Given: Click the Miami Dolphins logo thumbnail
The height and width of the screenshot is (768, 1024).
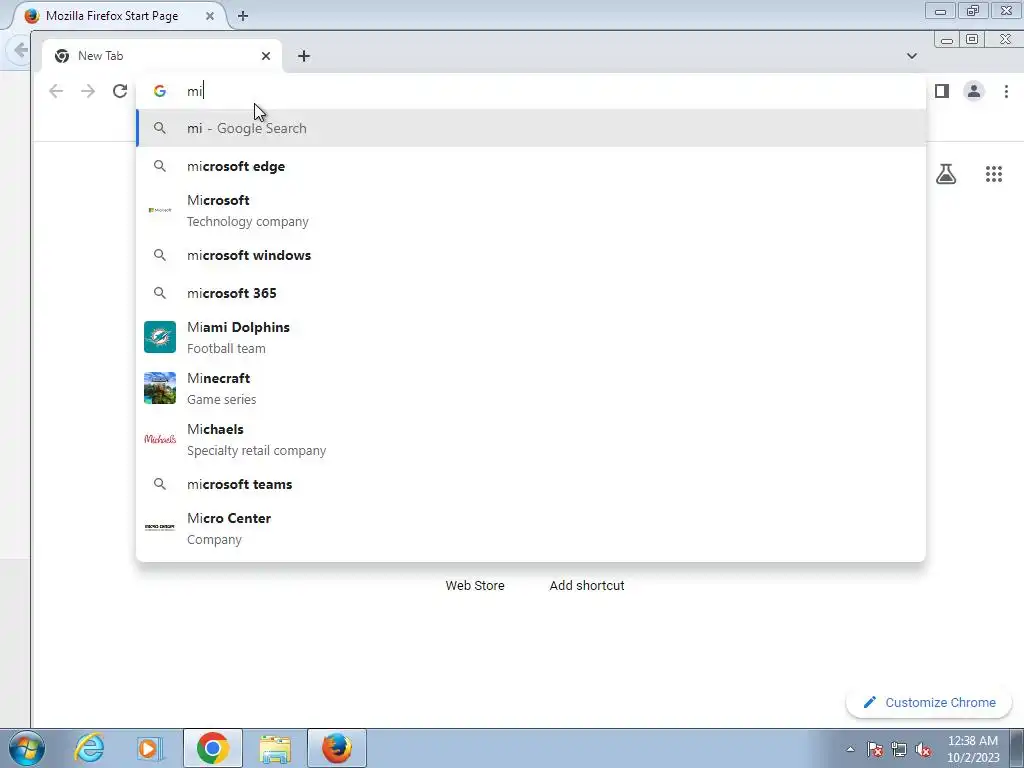Looking at the screenshot, I should [x=160, y=337].
